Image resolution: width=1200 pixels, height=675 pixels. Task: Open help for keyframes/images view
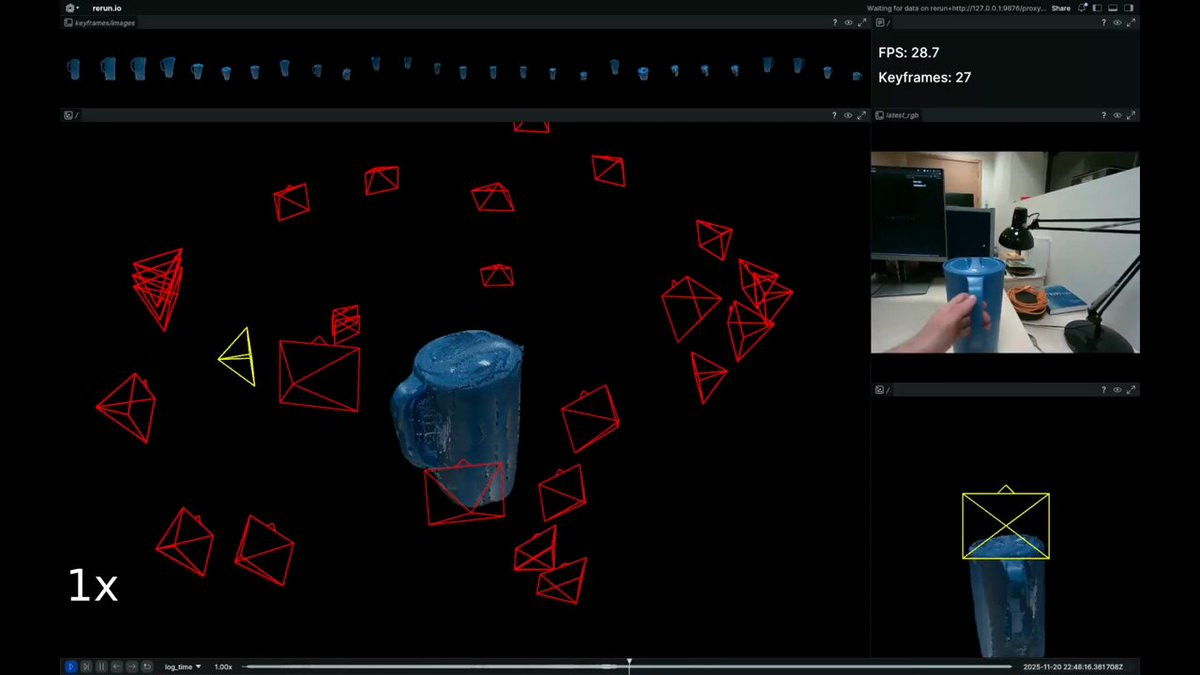[x=835, y=22]
